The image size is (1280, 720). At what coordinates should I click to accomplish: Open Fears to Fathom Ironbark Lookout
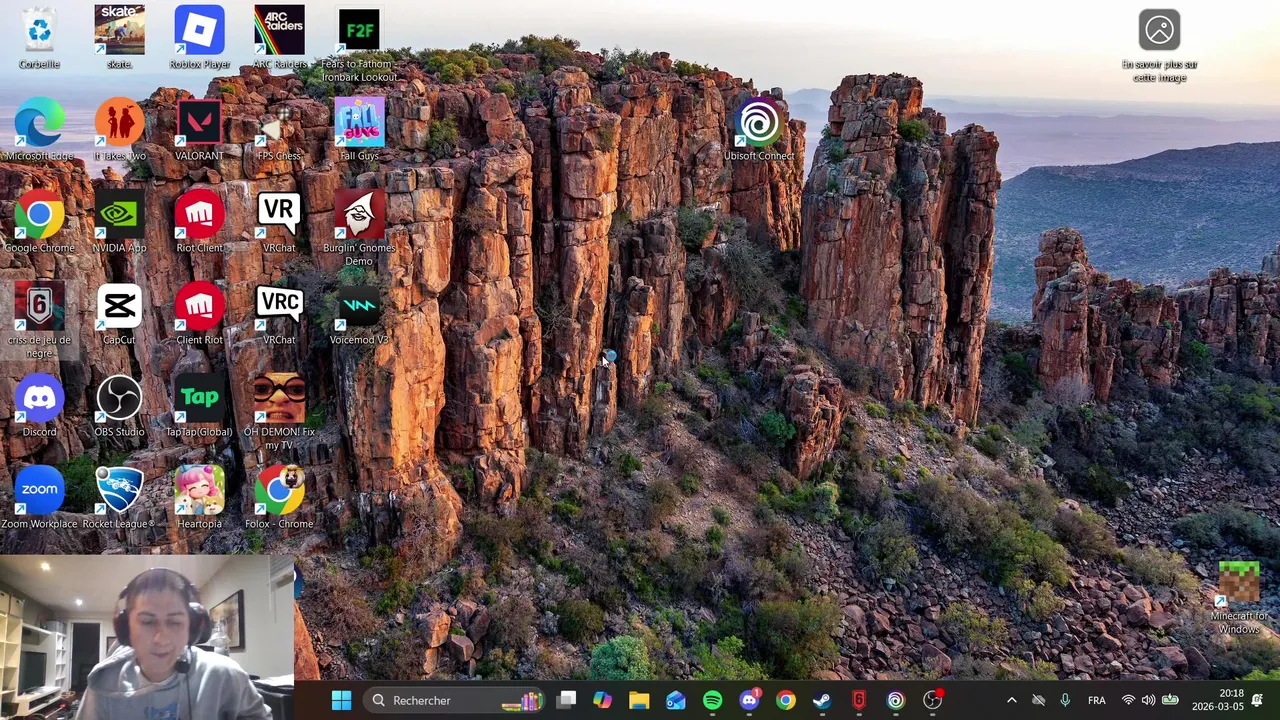(x=359, y=45)
